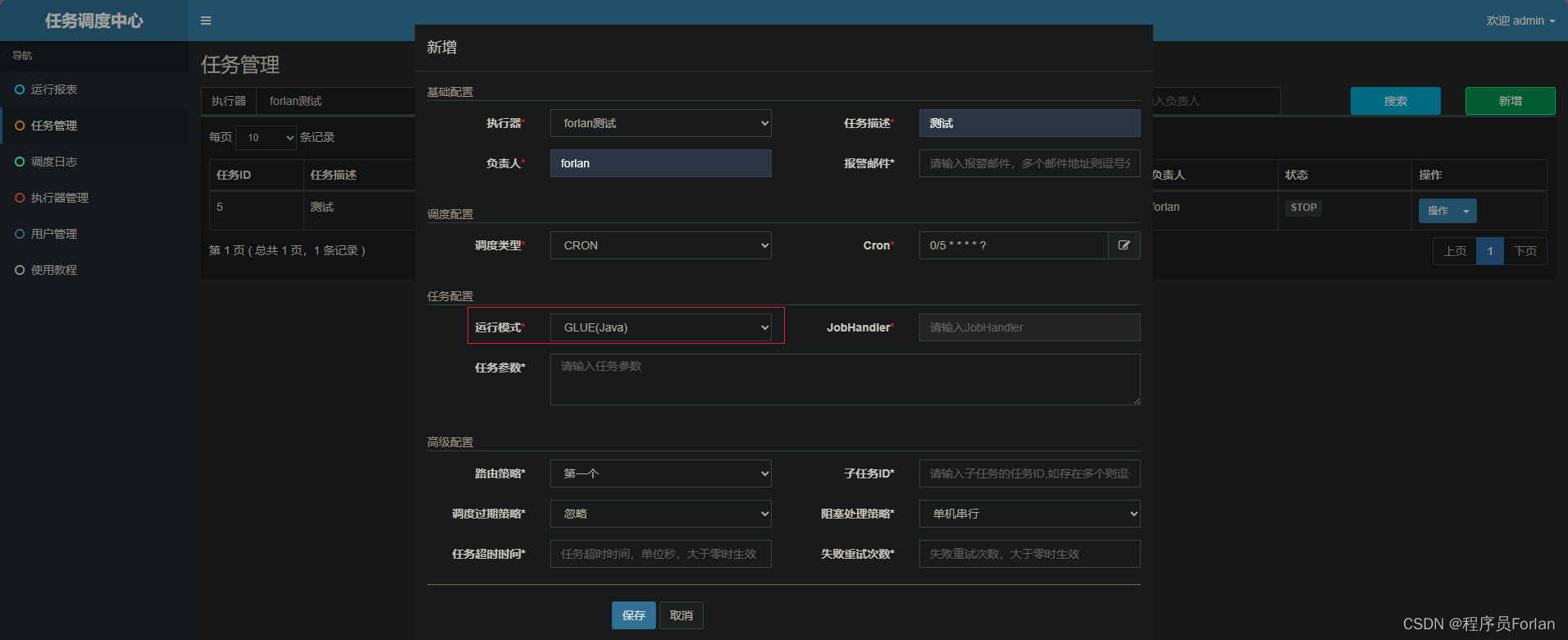Click the 第 1 页 record summary text
1568x640 pixels.
click(x=287, y=250)
